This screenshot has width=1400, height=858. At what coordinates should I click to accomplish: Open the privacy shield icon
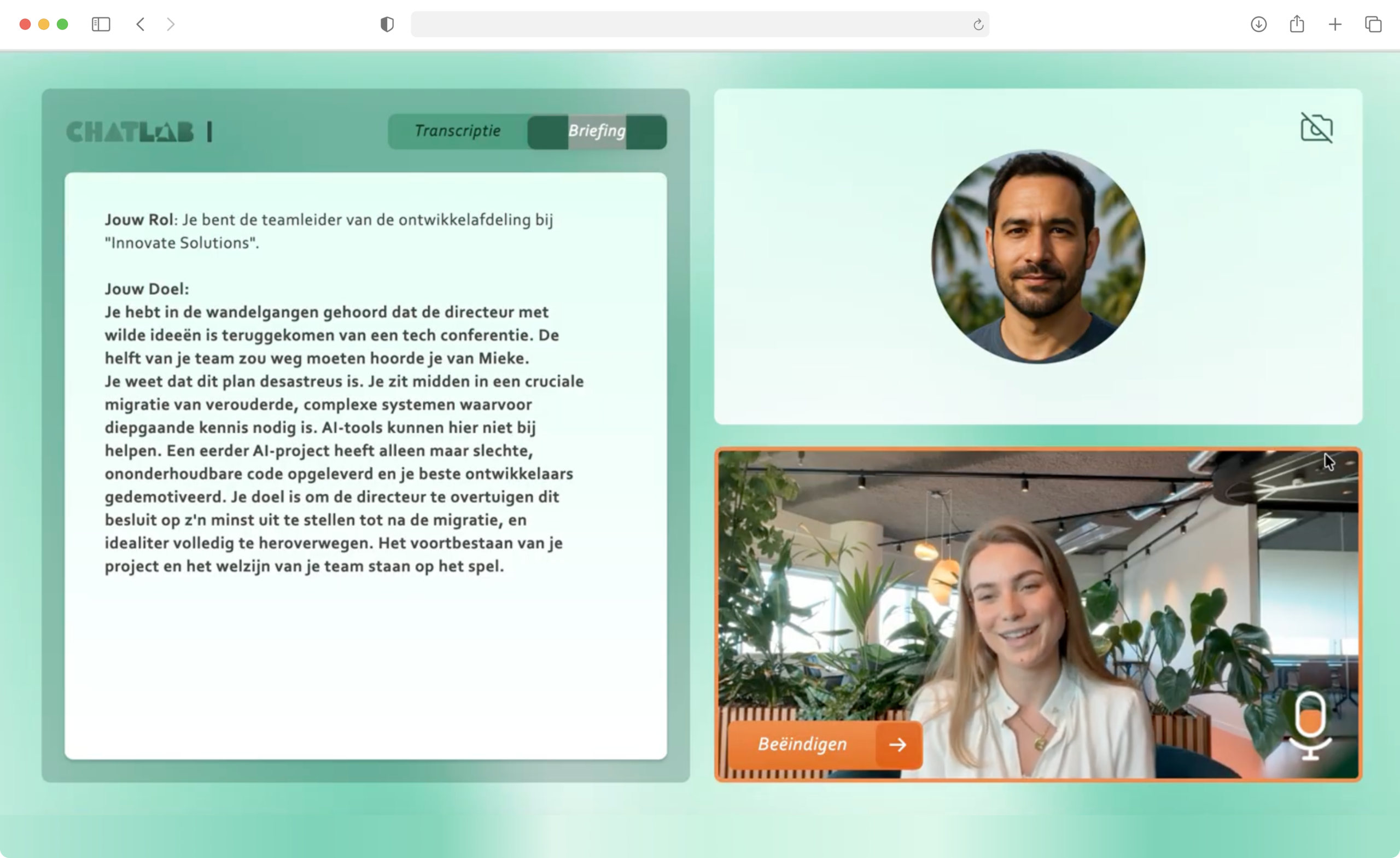pyautogui.click(x=387, y=25)
